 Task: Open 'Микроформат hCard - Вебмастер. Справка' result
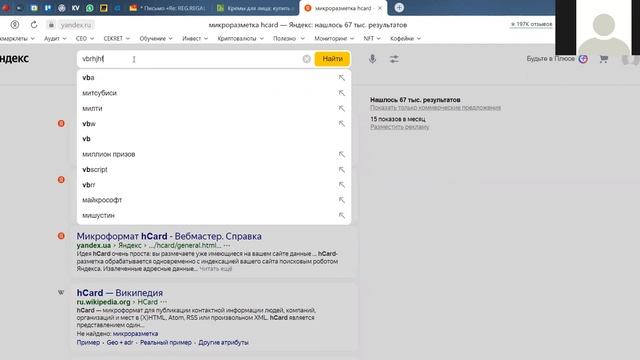tap(169, 236)
